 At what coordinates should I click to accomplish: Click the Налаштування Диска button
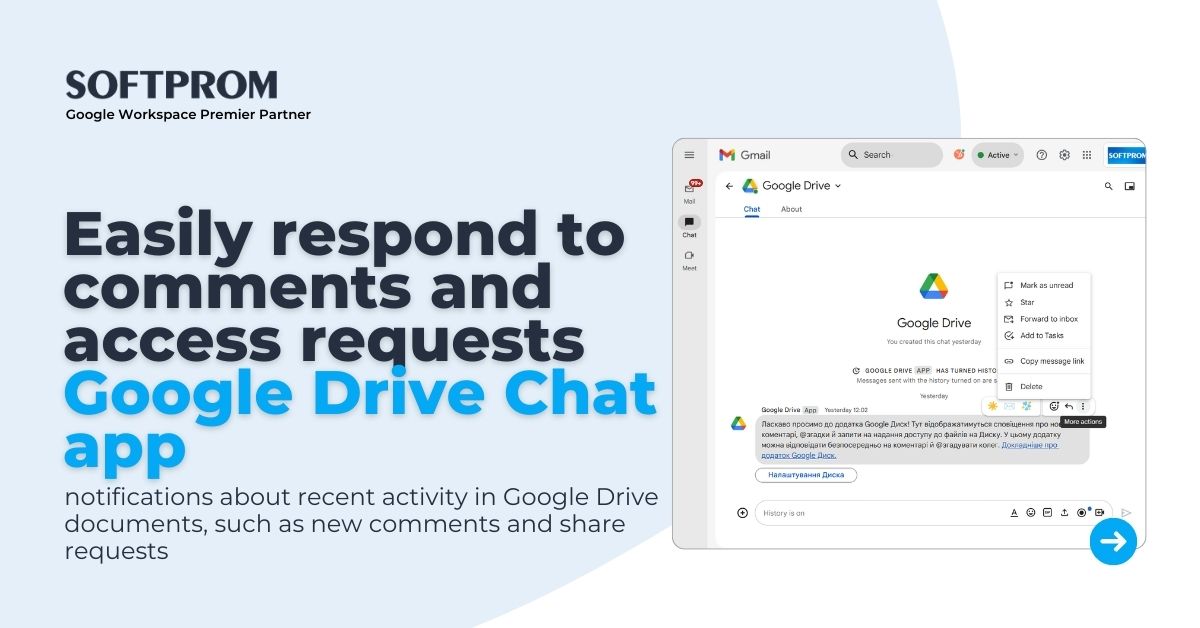tap(806, 475)
